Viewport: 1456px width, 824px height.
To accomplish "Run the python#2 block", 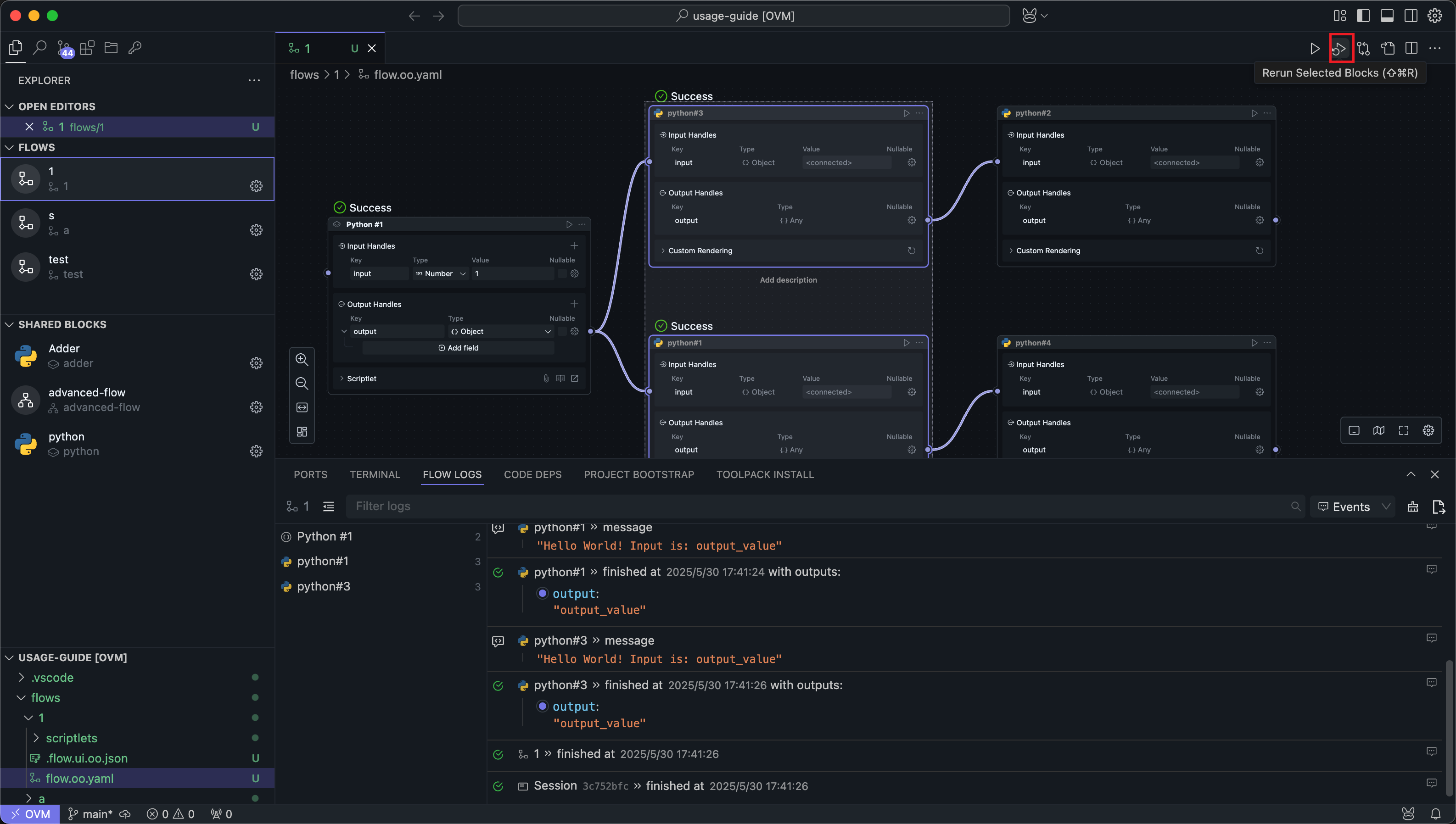I will coord(1254,113).
